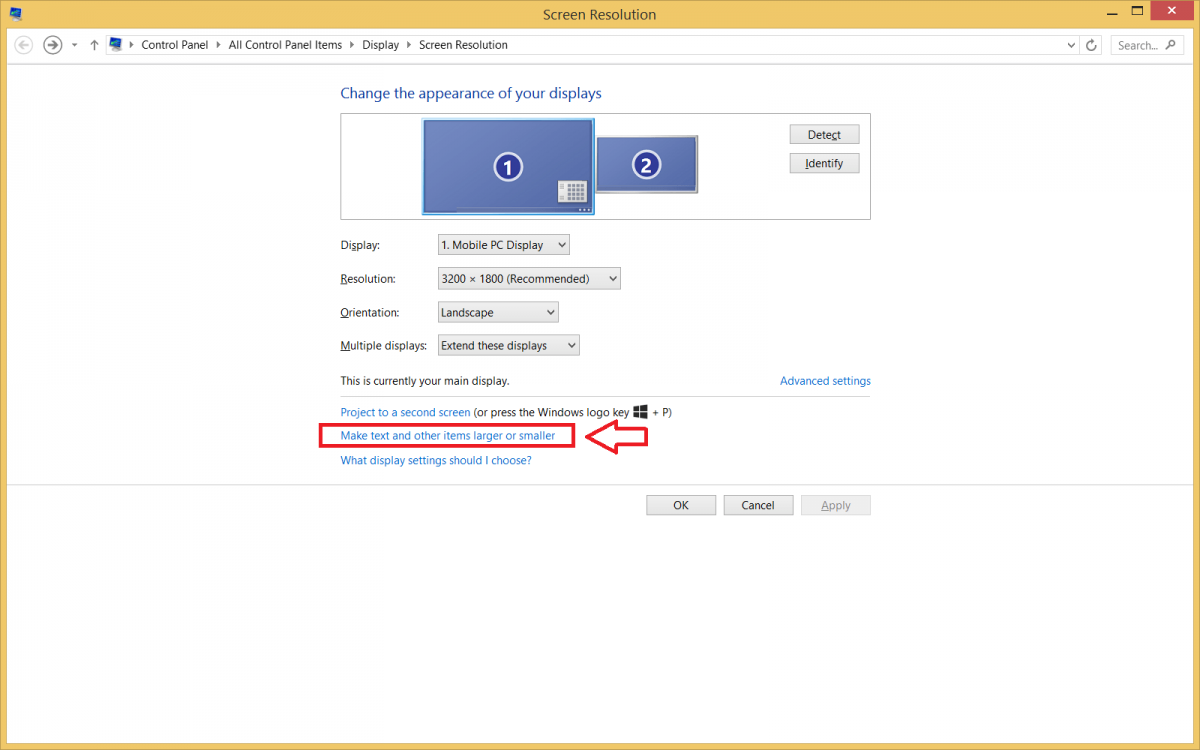This screenshot has height=750, width=1200.
Task: Go back with the Back arrow button
Action: (x=24, y=45)
